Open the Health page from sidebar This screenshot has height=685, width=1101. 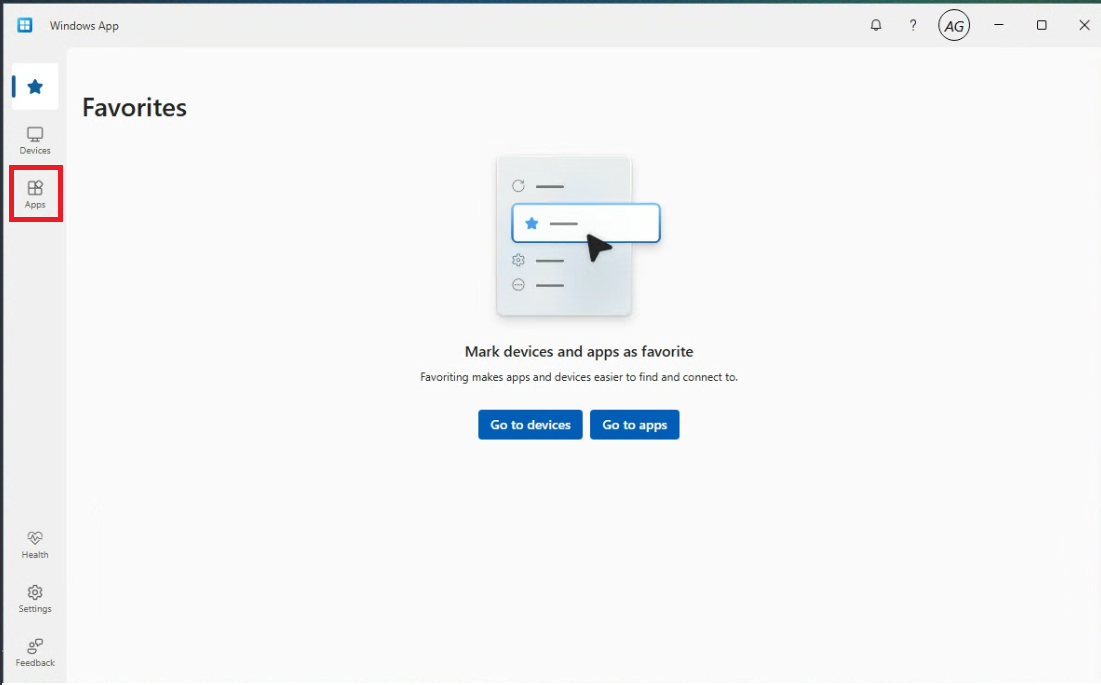pyautogui.click(x=35, y=545)
